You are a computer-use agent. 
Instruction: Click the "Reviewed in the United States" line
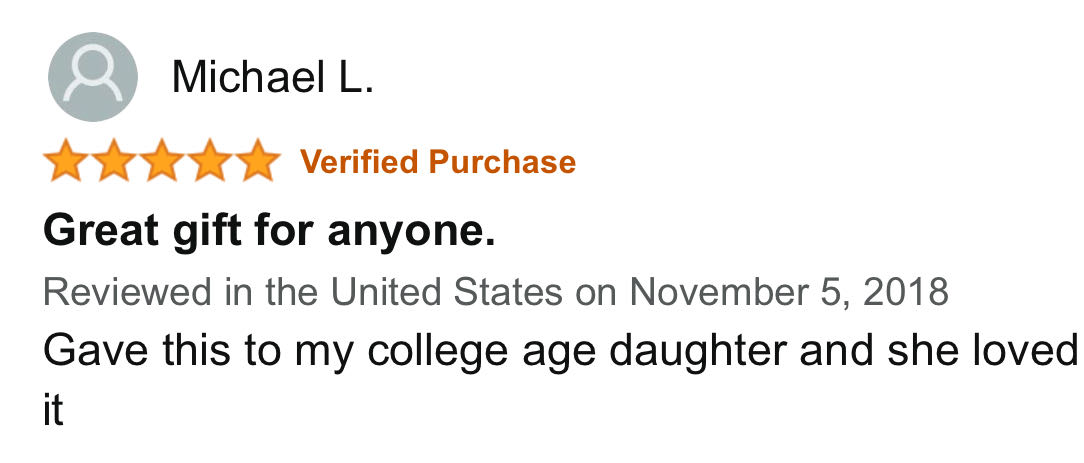[x=496, y=292]
